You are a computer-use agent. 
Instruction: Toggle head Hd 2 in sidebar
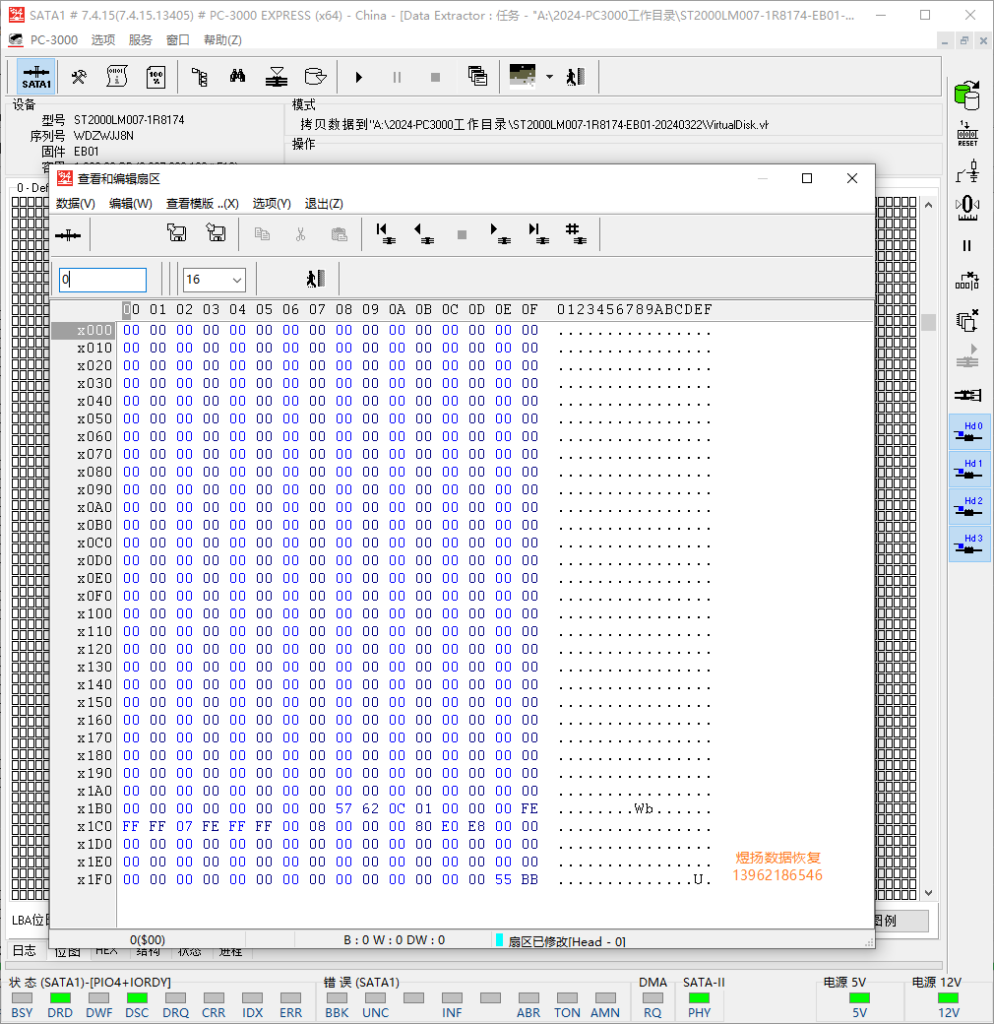(969, 506)
